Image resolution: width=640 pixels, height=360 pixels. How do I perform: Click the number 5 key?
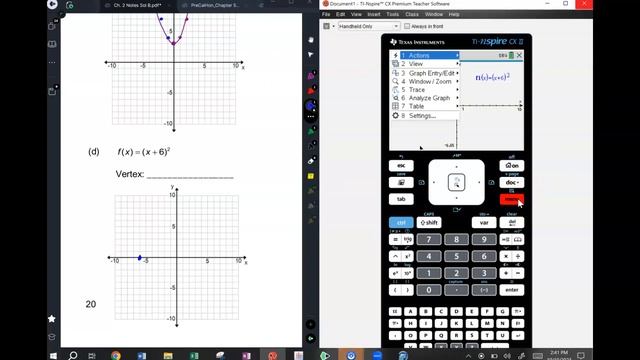(456, 256)
